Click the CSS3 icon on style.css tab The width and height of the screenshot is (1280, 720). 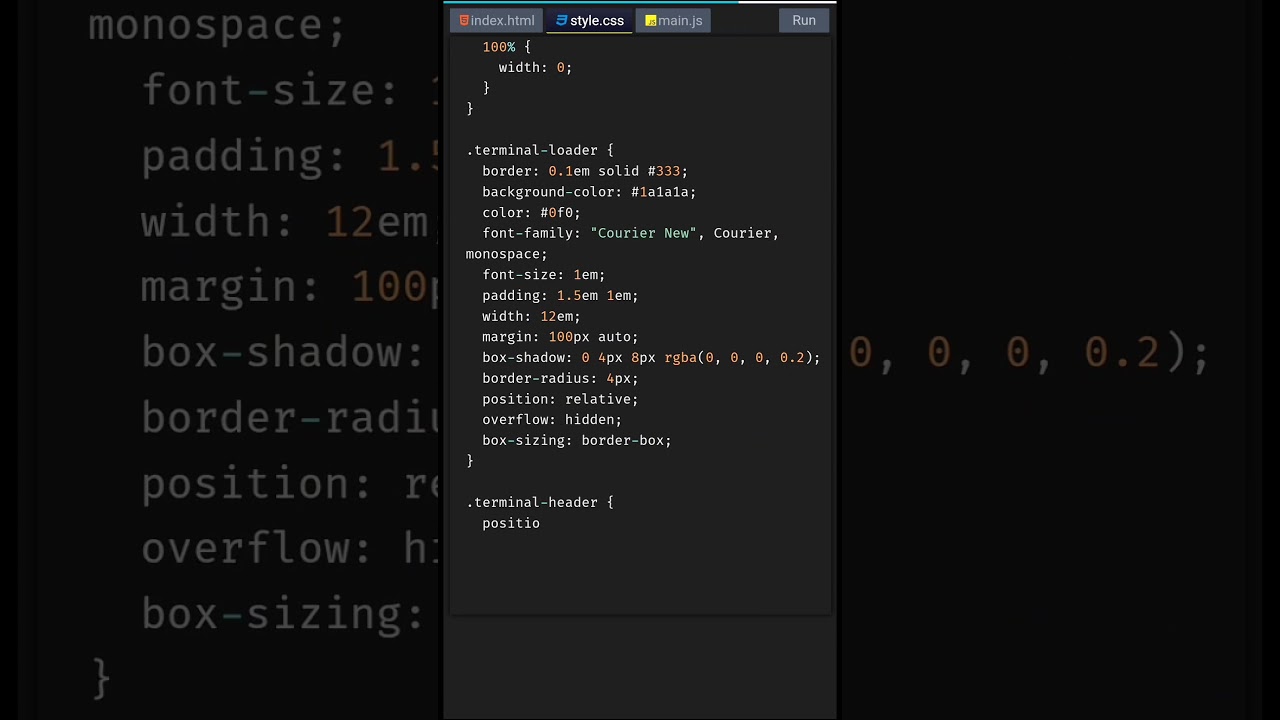[x=561, y=20]
